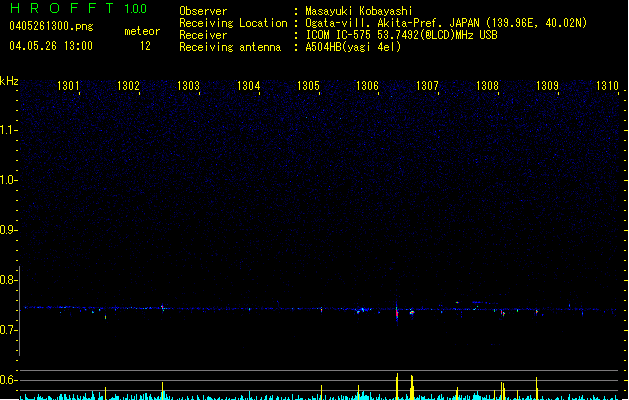Click the 'Receiver' field label
The image size is (629, 400).
point(203,35)
